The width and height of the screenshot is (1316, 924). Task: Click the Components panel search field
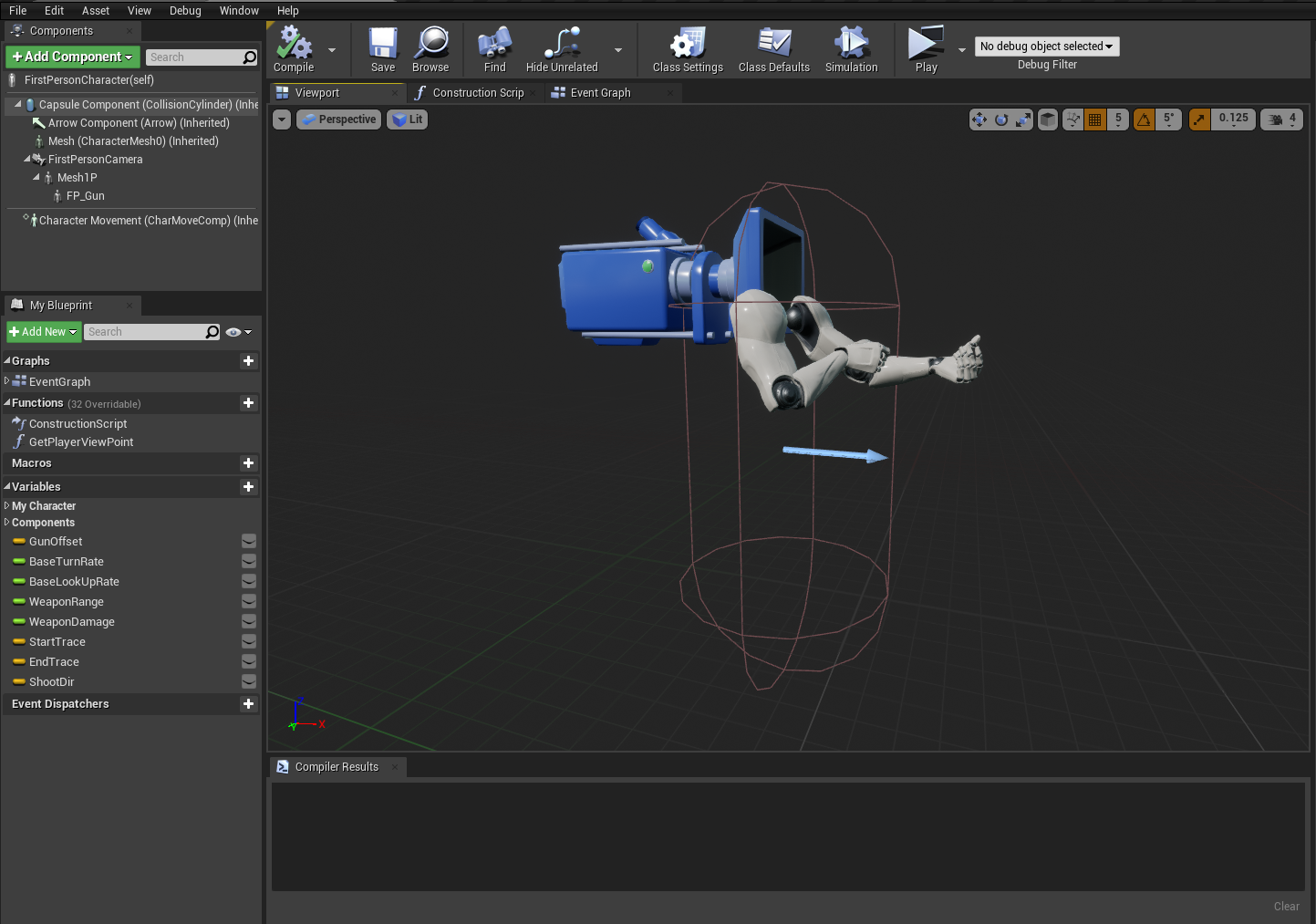click(193, 57)
